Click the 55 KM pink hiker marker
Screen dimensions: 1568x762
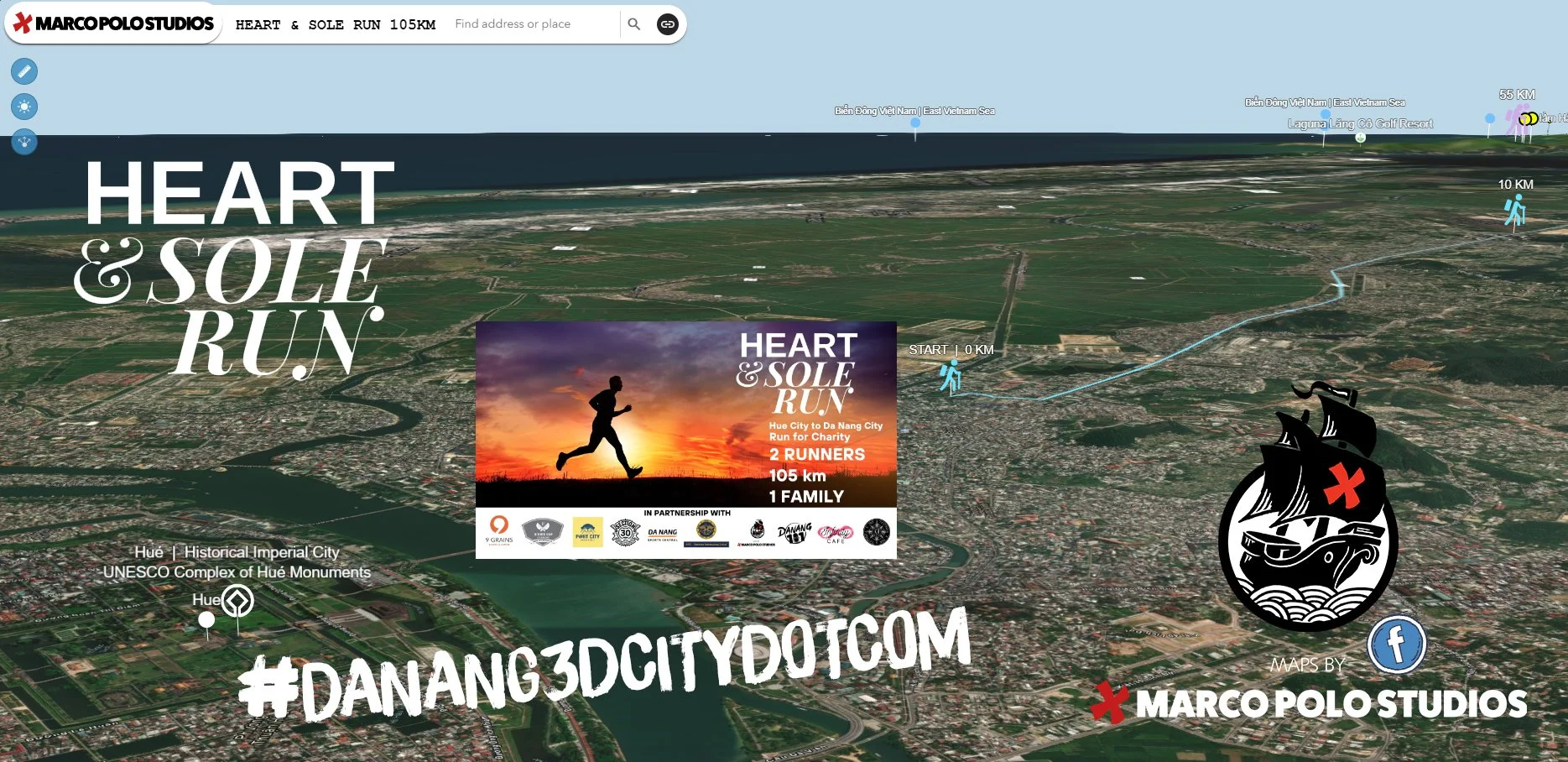[1516, 122]
